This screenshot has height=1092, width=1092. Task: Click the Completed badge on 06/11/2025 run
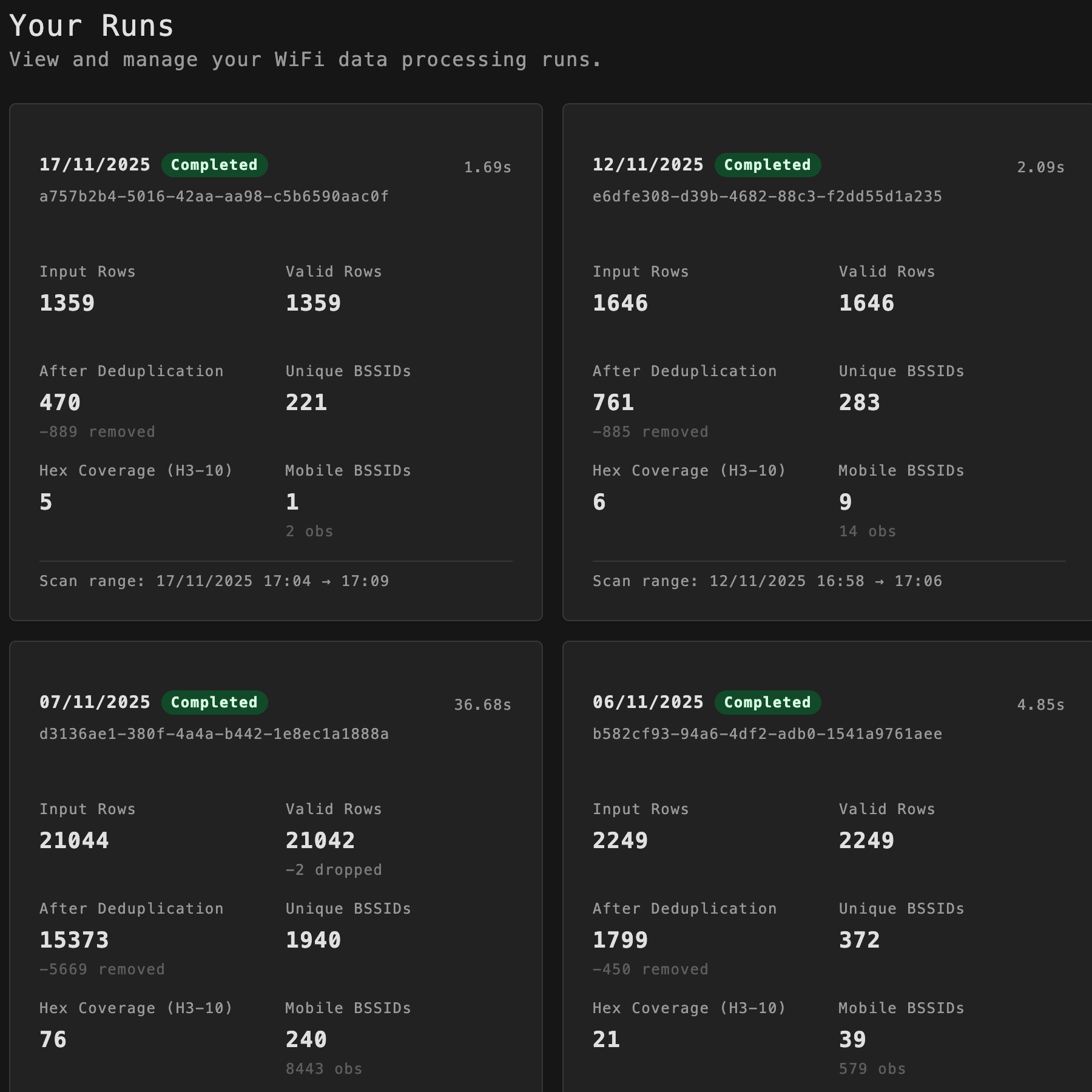click(x=767, y=703)
